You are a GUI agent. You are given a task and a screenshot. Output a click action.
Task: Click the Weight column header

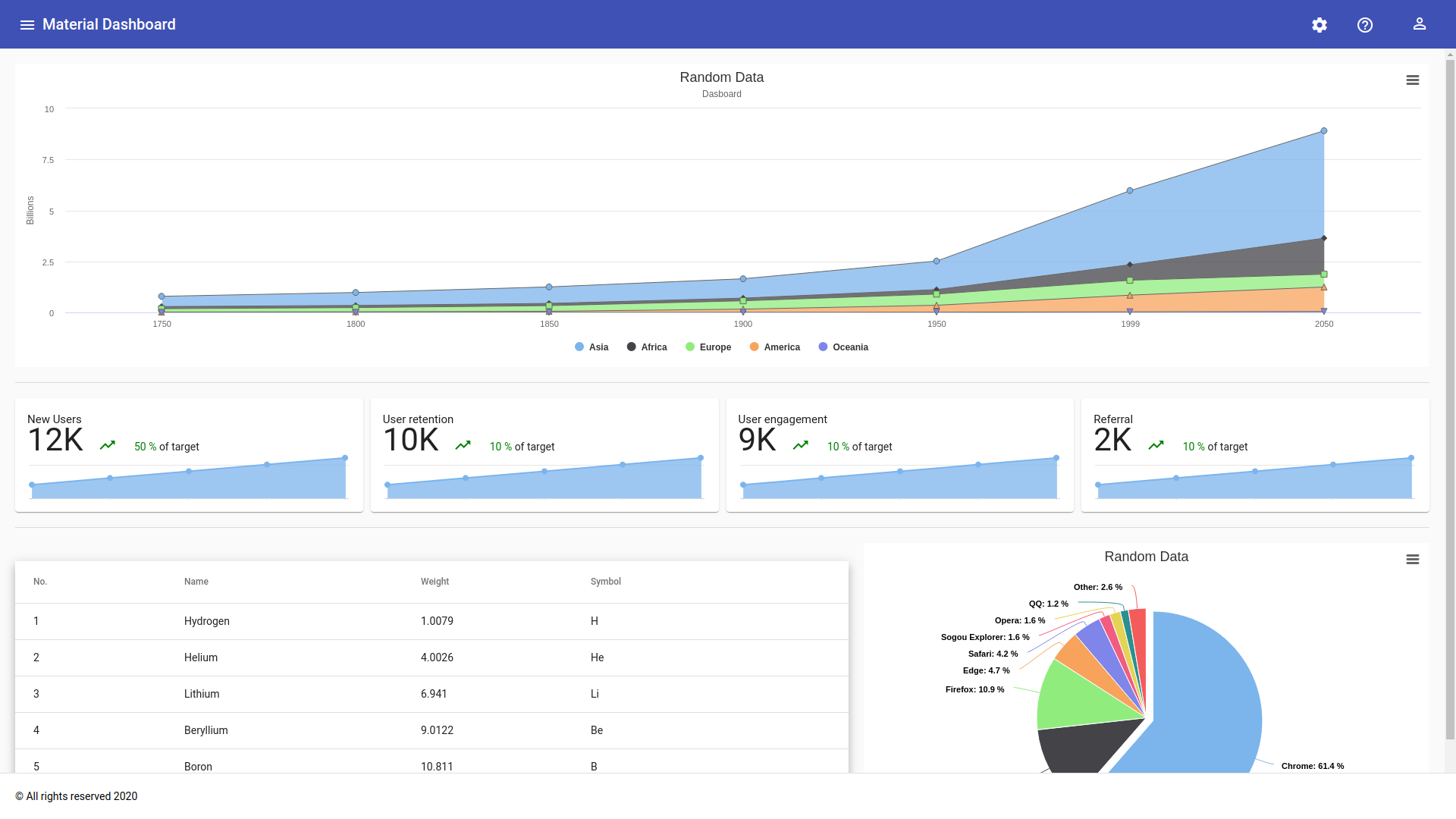pyautogui.click(x=435, y=582)
